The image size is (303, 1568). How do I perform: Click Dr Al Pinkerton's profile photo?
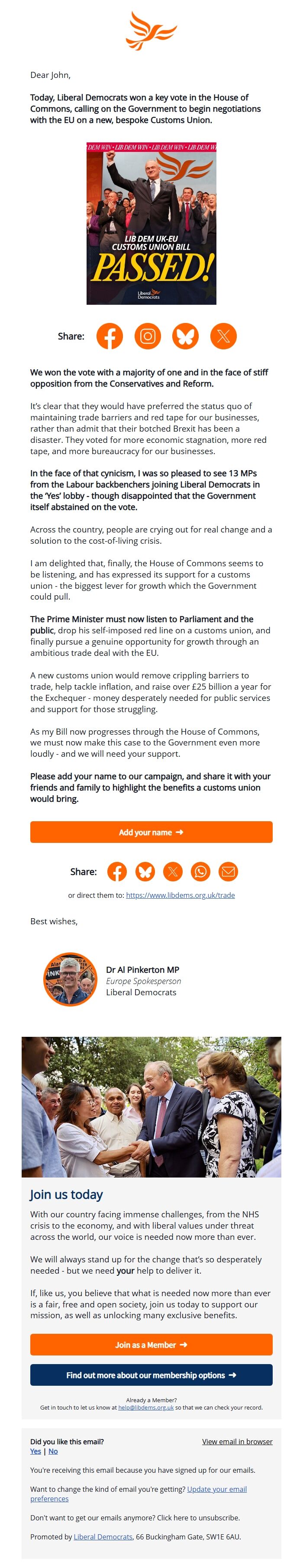(x=69, y=981)
